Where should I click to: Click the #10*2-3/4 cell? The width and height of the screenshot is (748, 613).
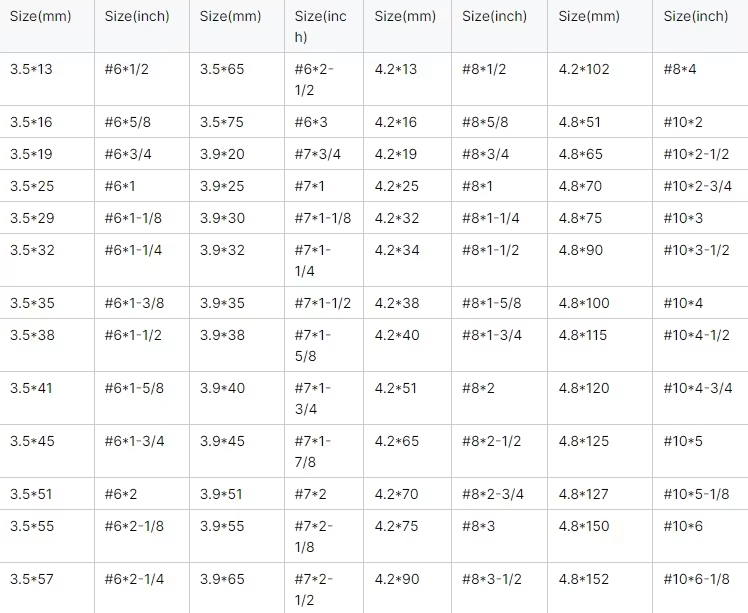pyautogui.click(x=698, y=186)
